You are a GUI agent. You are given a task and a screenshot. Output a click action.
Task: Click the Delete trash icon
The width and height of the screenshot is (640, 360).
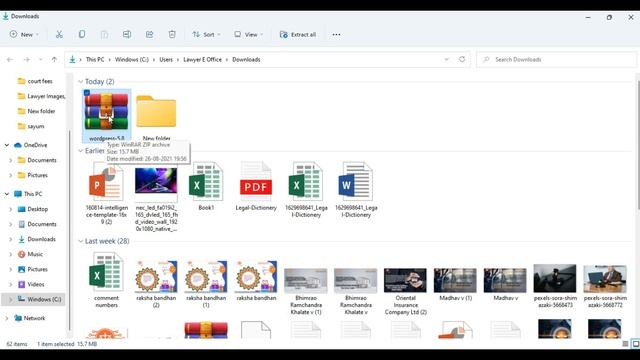(x=172, y=35)
